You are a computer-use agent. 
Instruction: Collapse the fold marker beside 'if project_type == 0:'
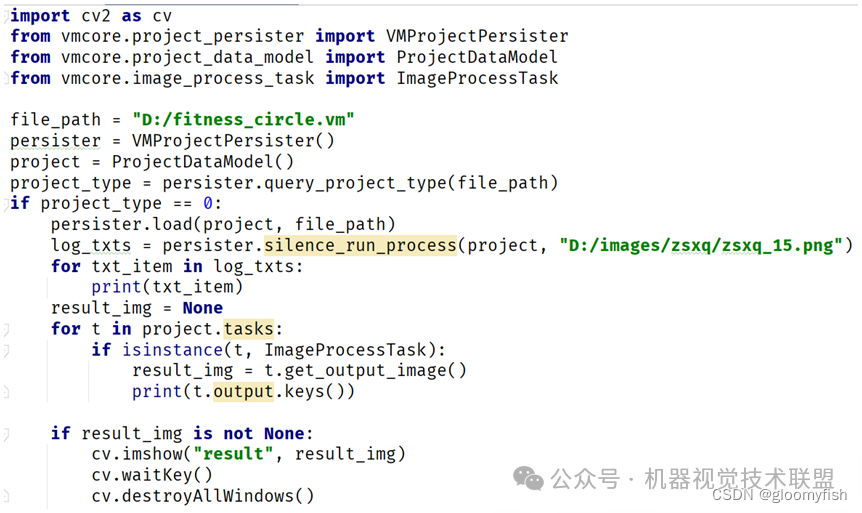coord(5,203)
